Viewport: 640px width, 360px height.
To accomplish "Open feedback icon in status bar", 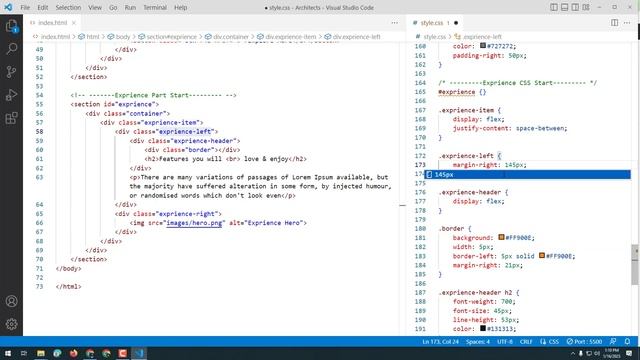I will tap(613, 342).
